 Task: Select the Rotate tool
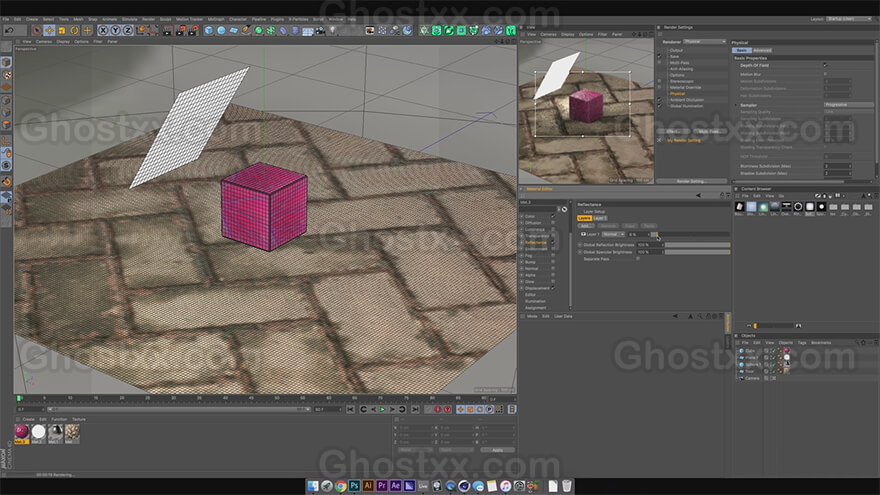(74, 30)
